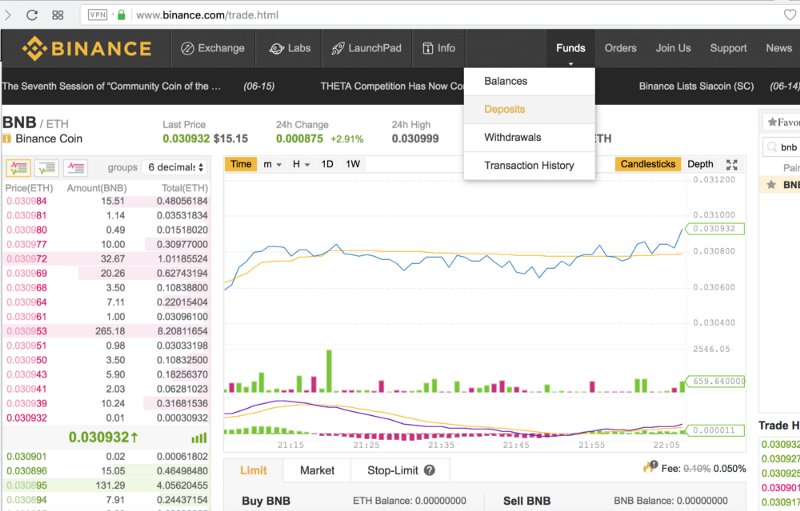
Task: Open browser speed dial grid icon
Action: coord(58,15)
